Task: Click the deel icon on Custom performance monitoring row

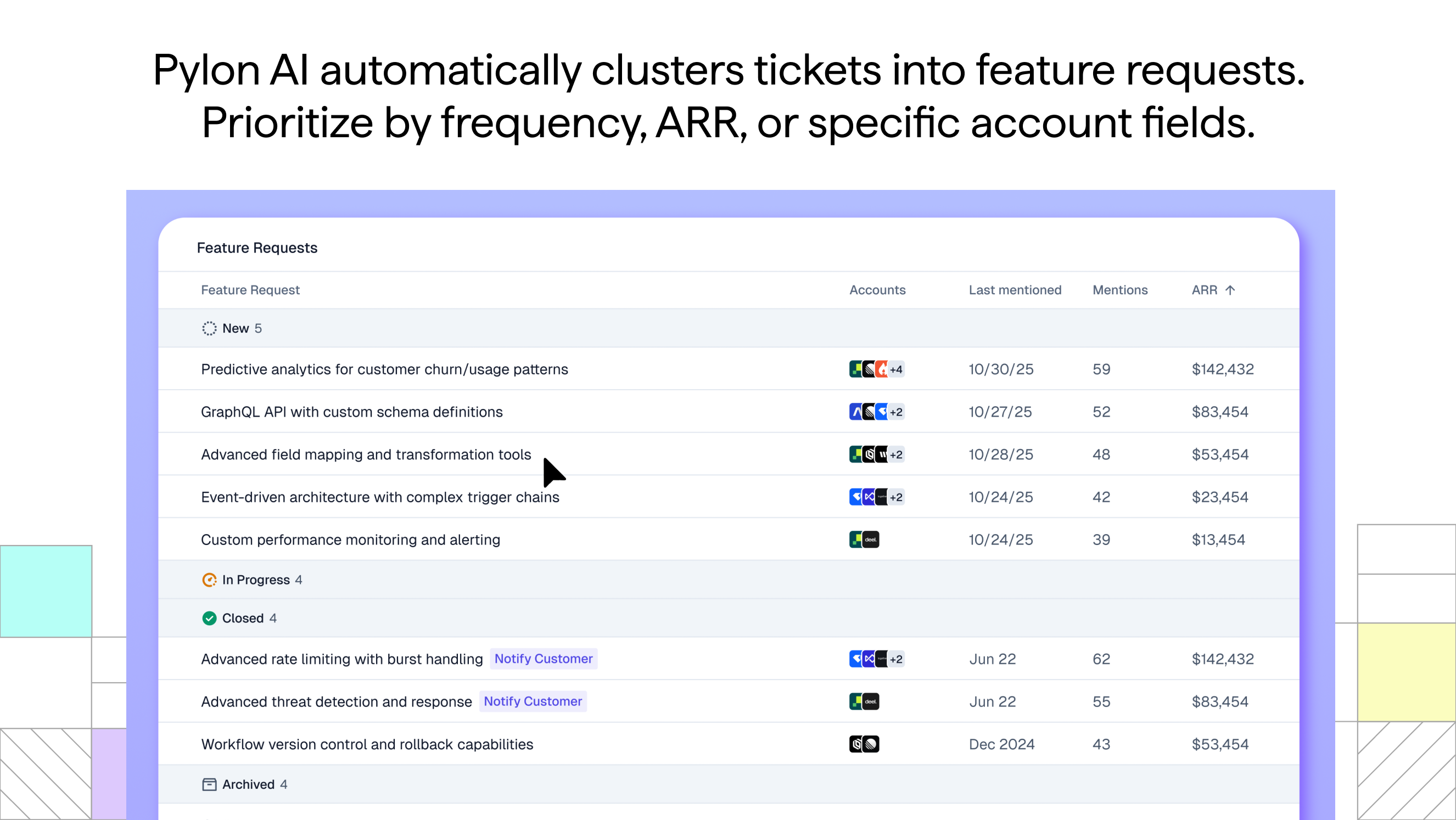Action: (871, 539)
